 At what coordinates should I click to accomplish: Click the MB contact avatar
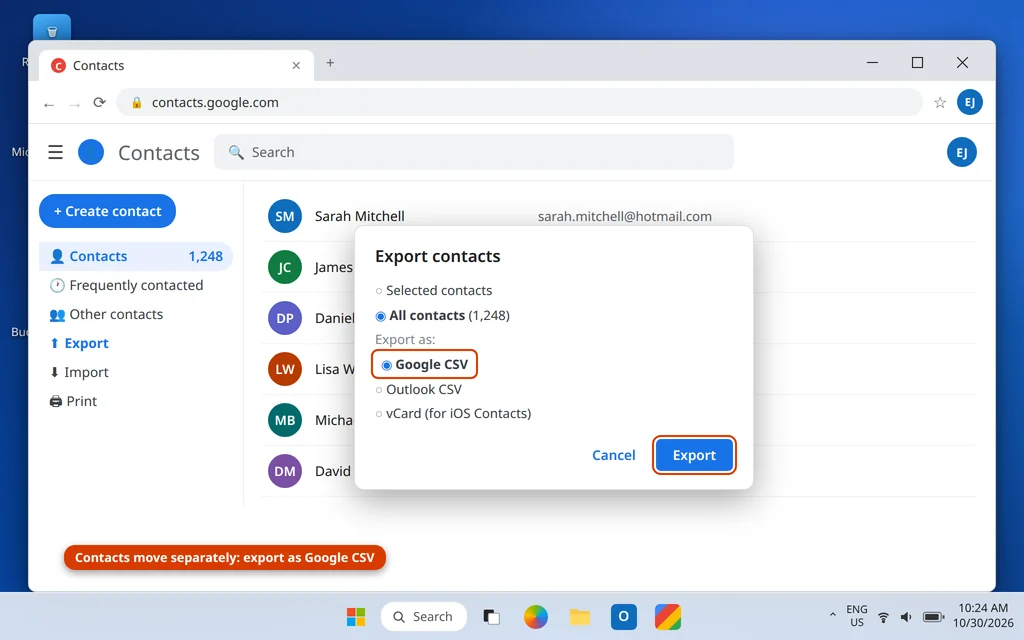click(x=285, y=420)
